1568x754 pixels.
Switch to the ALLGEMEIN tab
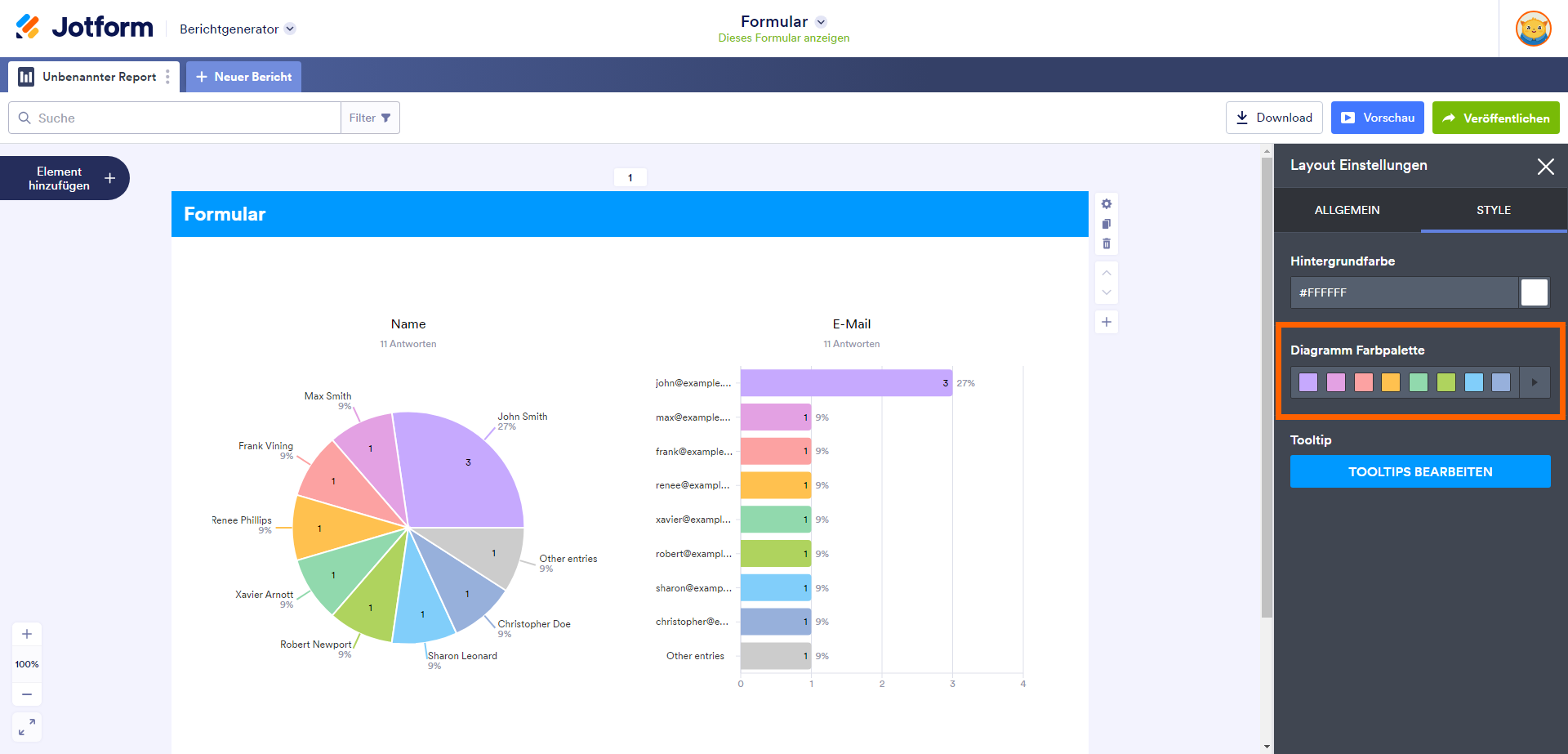click(x=1347, y=210)
